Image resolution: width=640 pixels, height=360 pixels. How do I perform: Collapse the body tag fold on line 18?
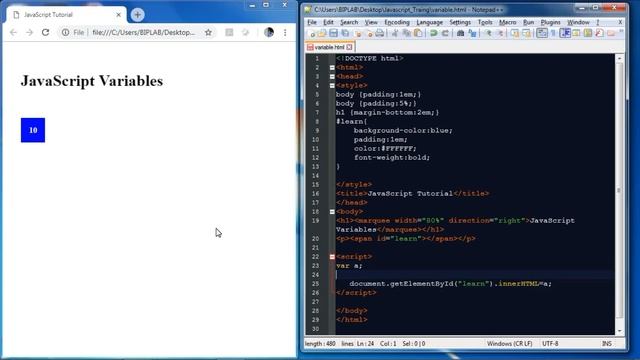[x=332, y=212]
